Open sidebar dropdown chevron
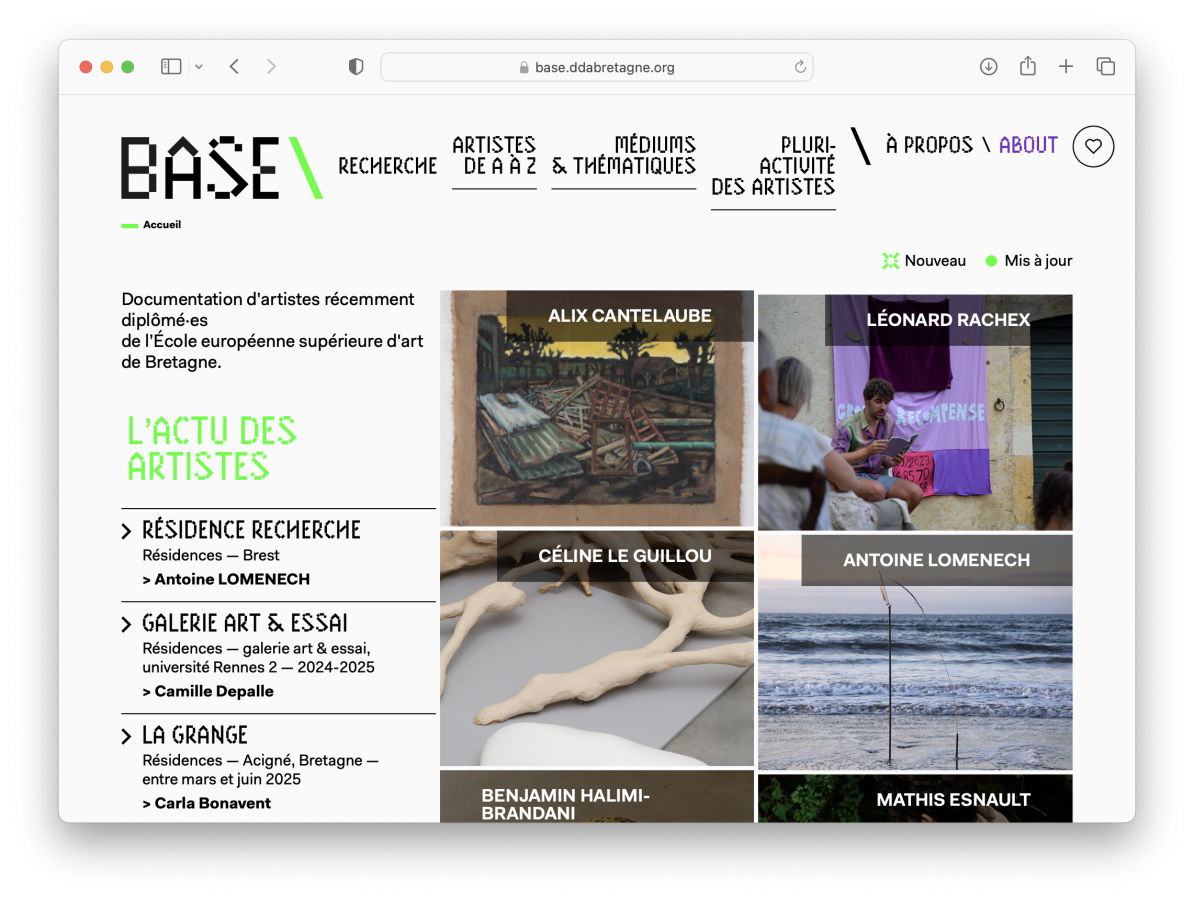 point(198,67)
